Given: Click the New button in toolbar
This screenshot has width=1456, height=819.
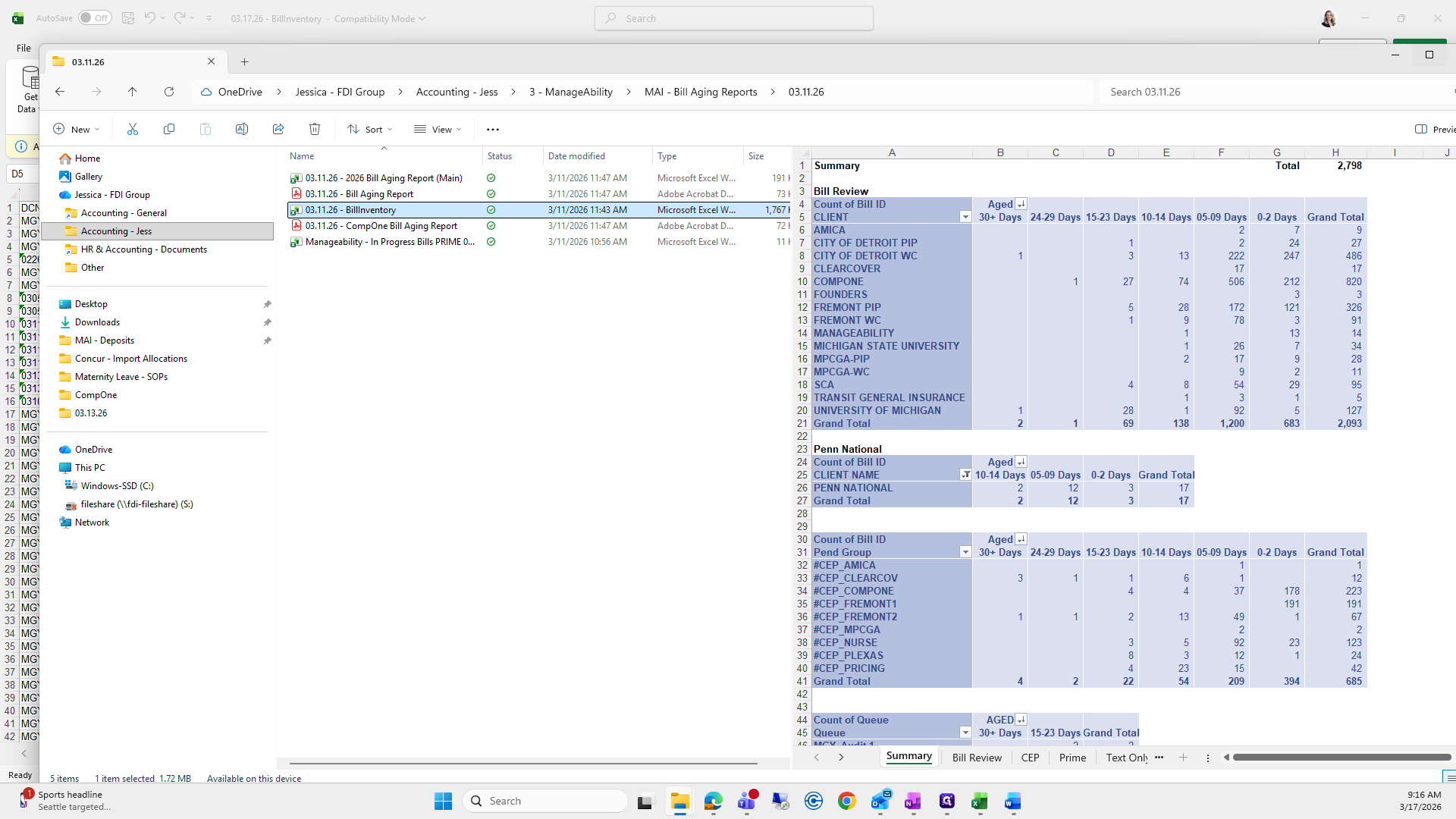Looking at the screenshot, I should tap(77, 130).
